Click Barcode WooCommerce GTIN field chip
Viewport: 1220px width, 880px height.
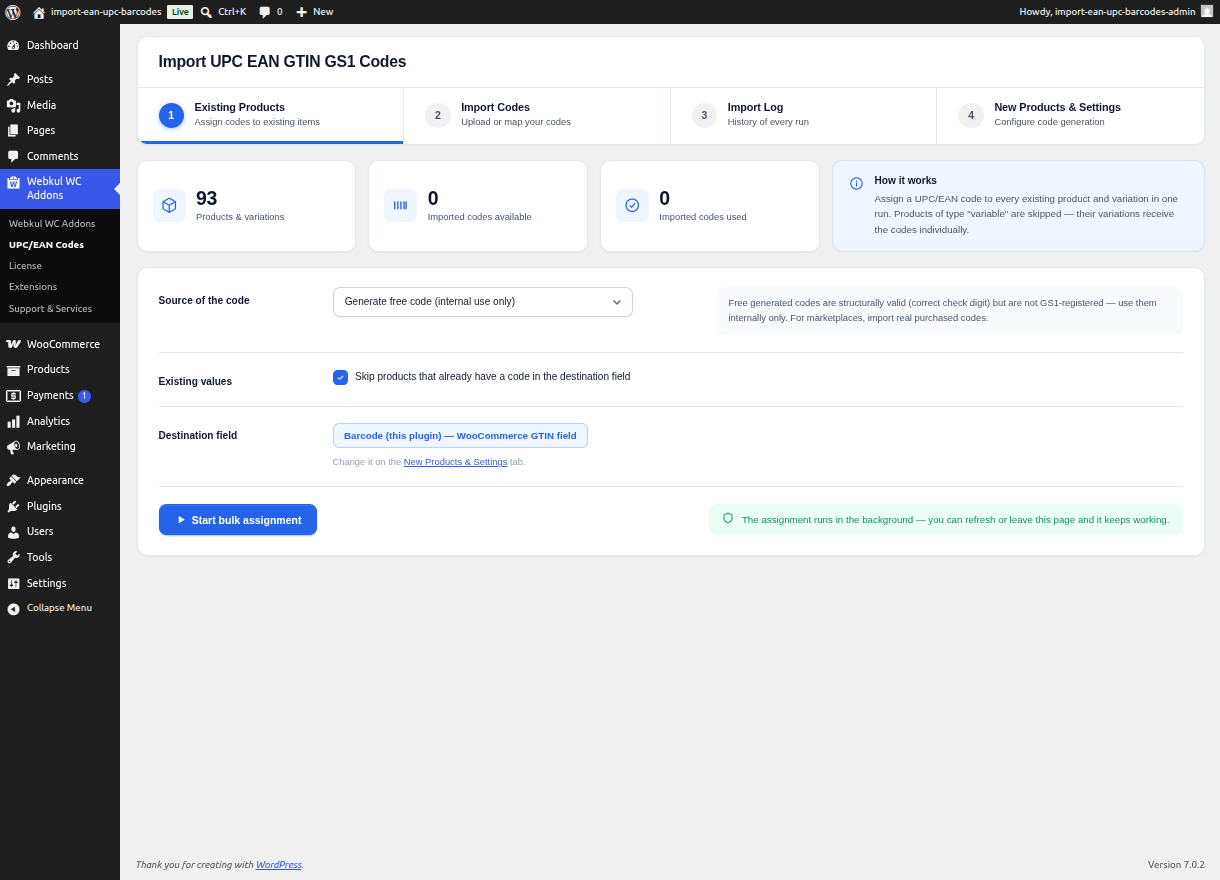coord(460,435)
